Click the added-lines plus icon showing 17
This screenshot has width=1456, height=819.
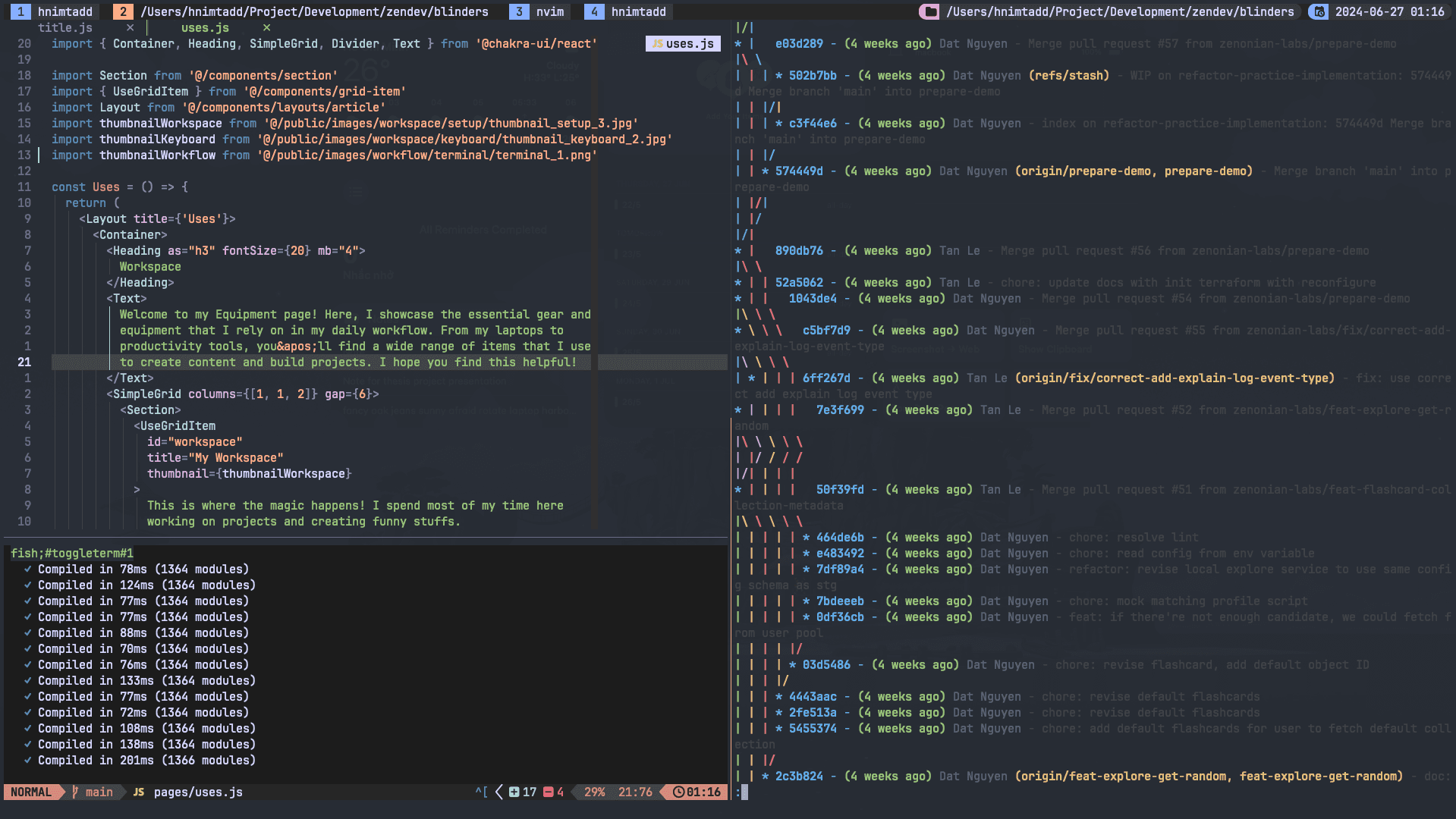[x=514, y=792]
